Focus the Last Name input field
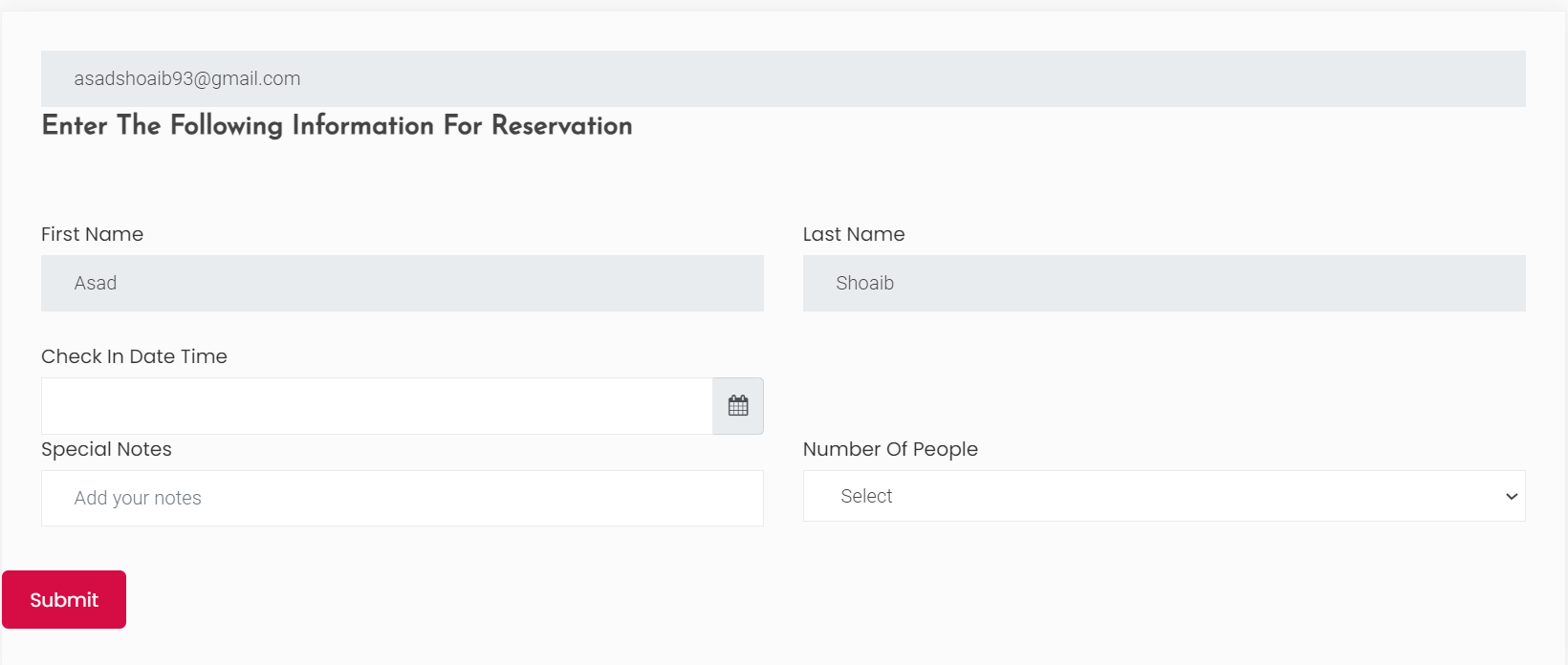 pyautogui.click(x=1163, y=283)
